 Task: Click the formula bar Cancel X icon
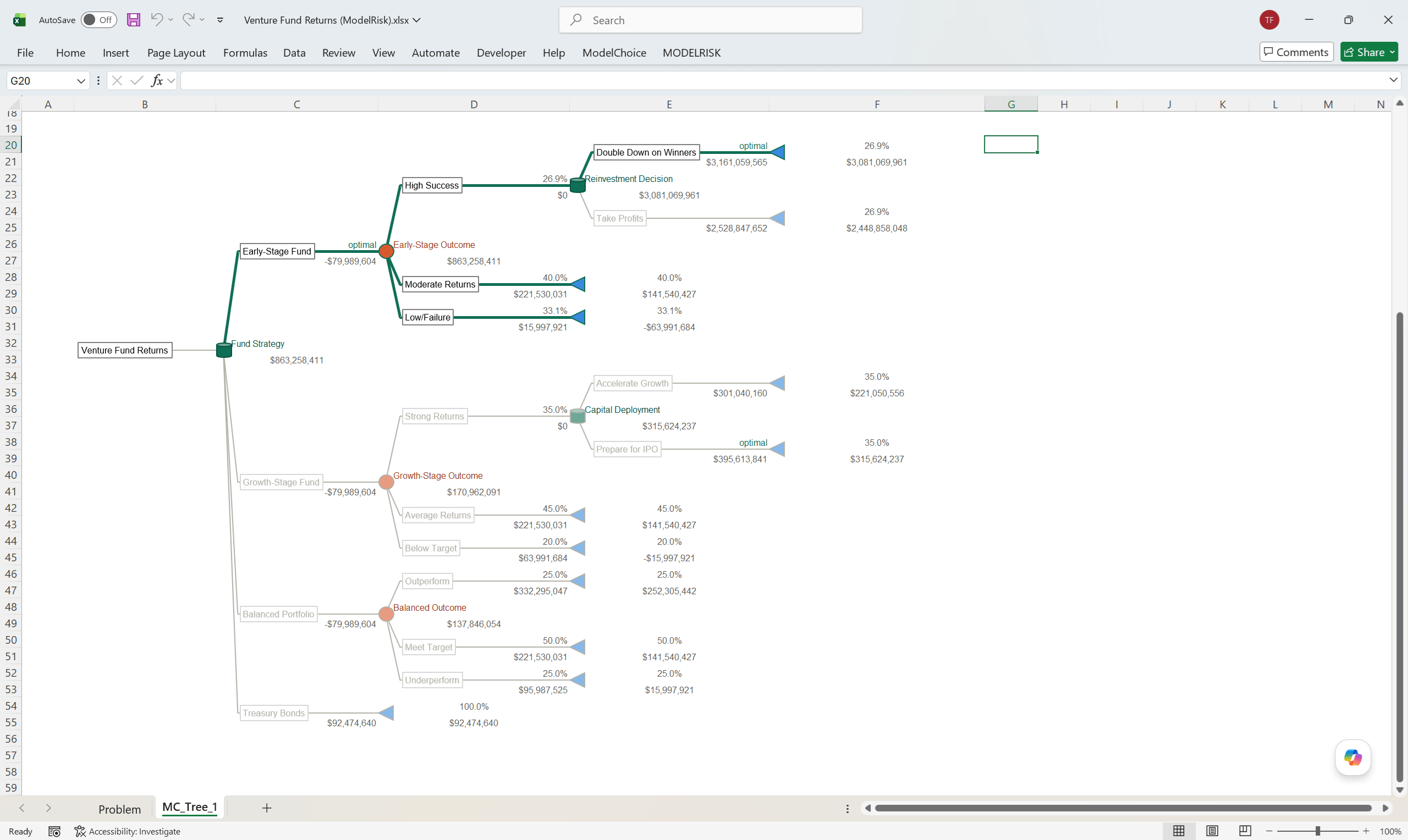point(117,80)
